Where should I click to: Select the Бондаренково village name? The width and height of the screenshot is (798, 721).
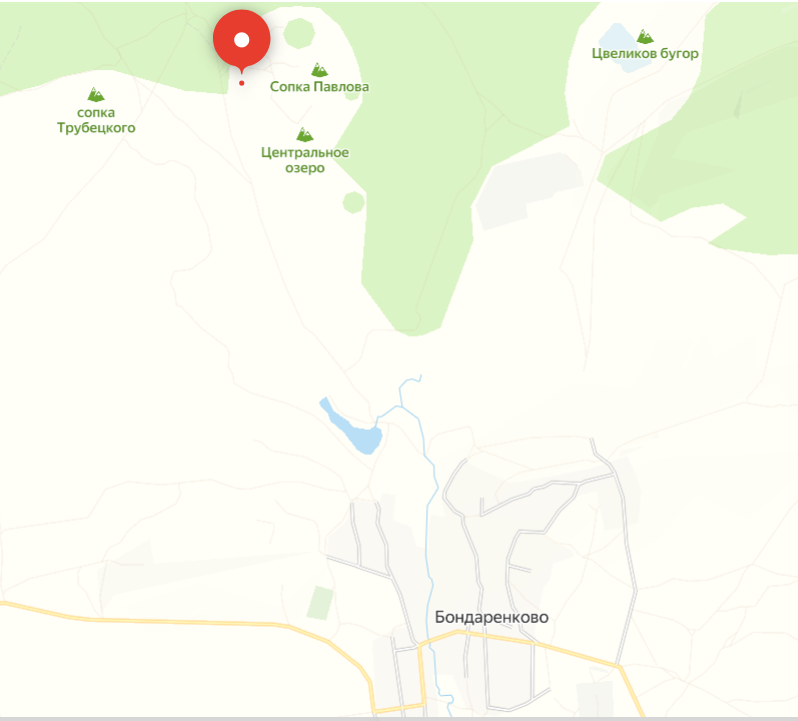[491, 617]
